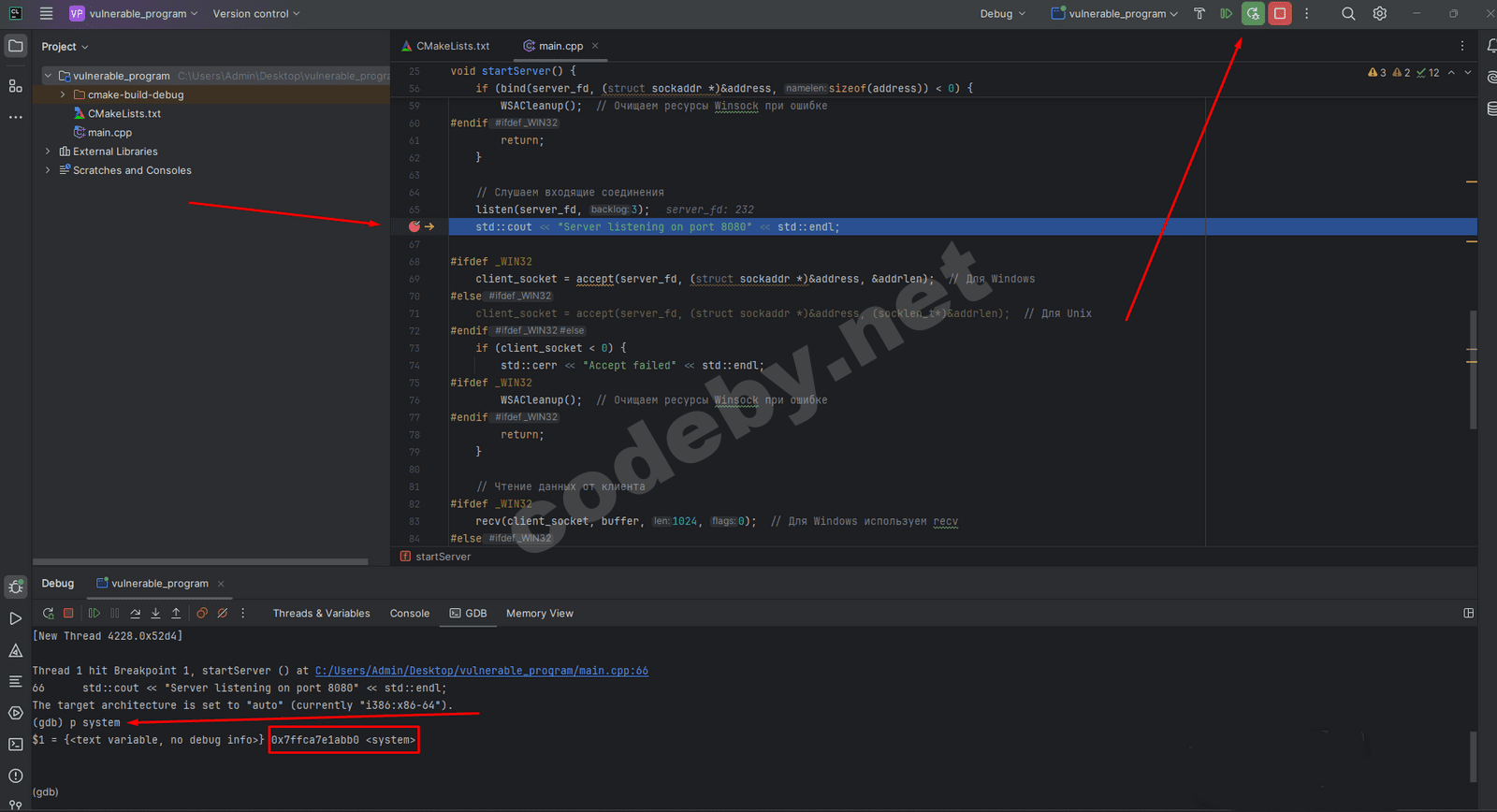The height and width of the screenshot is (812, 1497).
Task: Switch to the CMakeLists.txt editor tab
Action: click(x=445, y=46)
